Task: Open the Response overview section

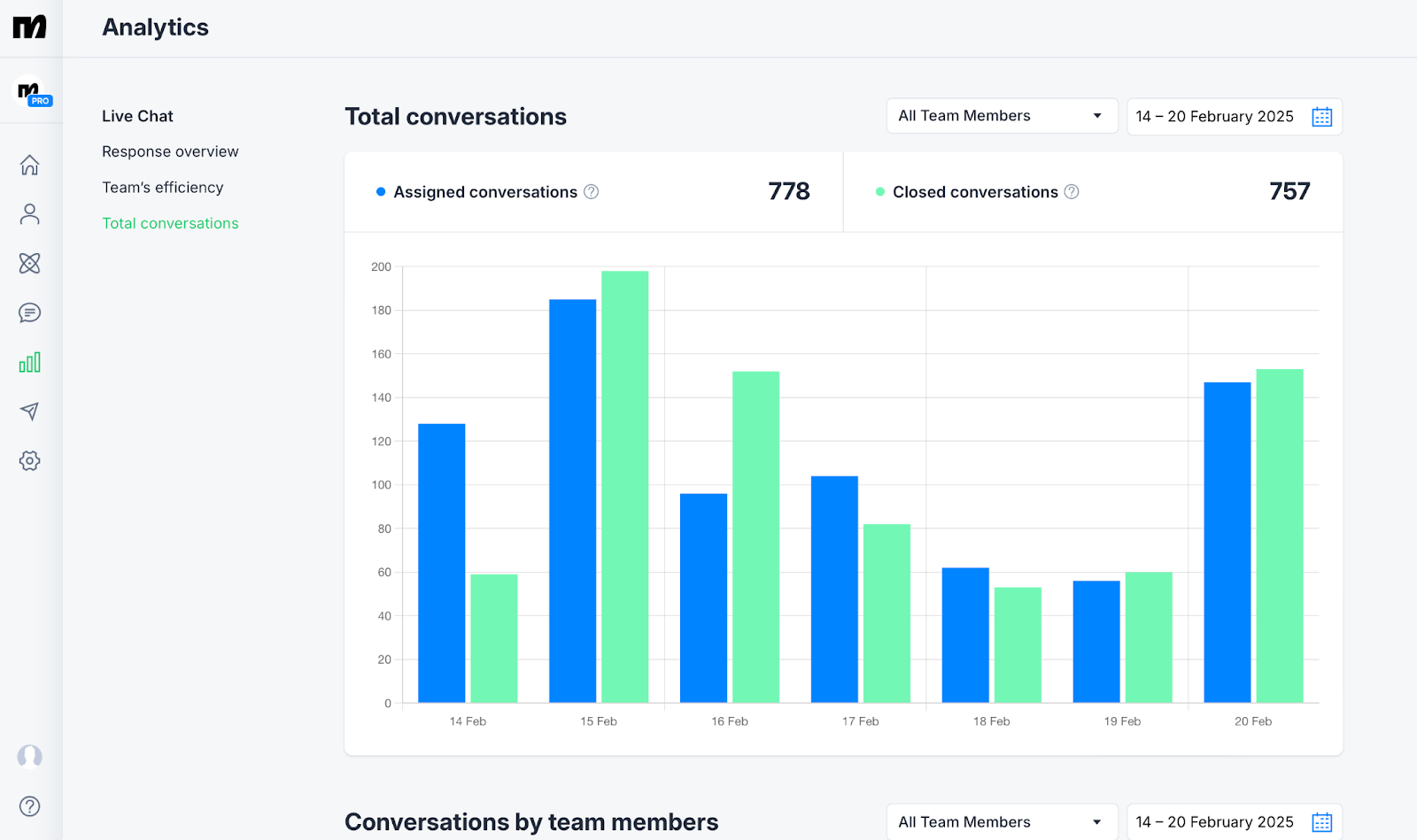Action: click(170, 151)
